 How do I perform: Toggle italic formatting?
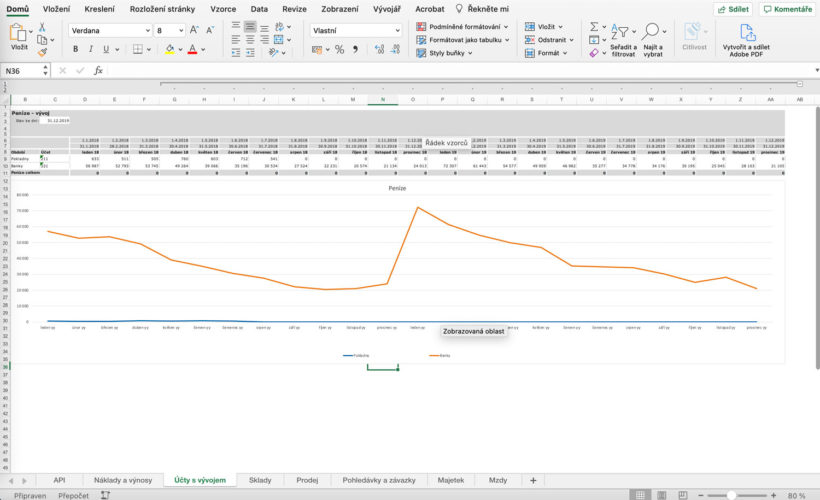(90, 49)
